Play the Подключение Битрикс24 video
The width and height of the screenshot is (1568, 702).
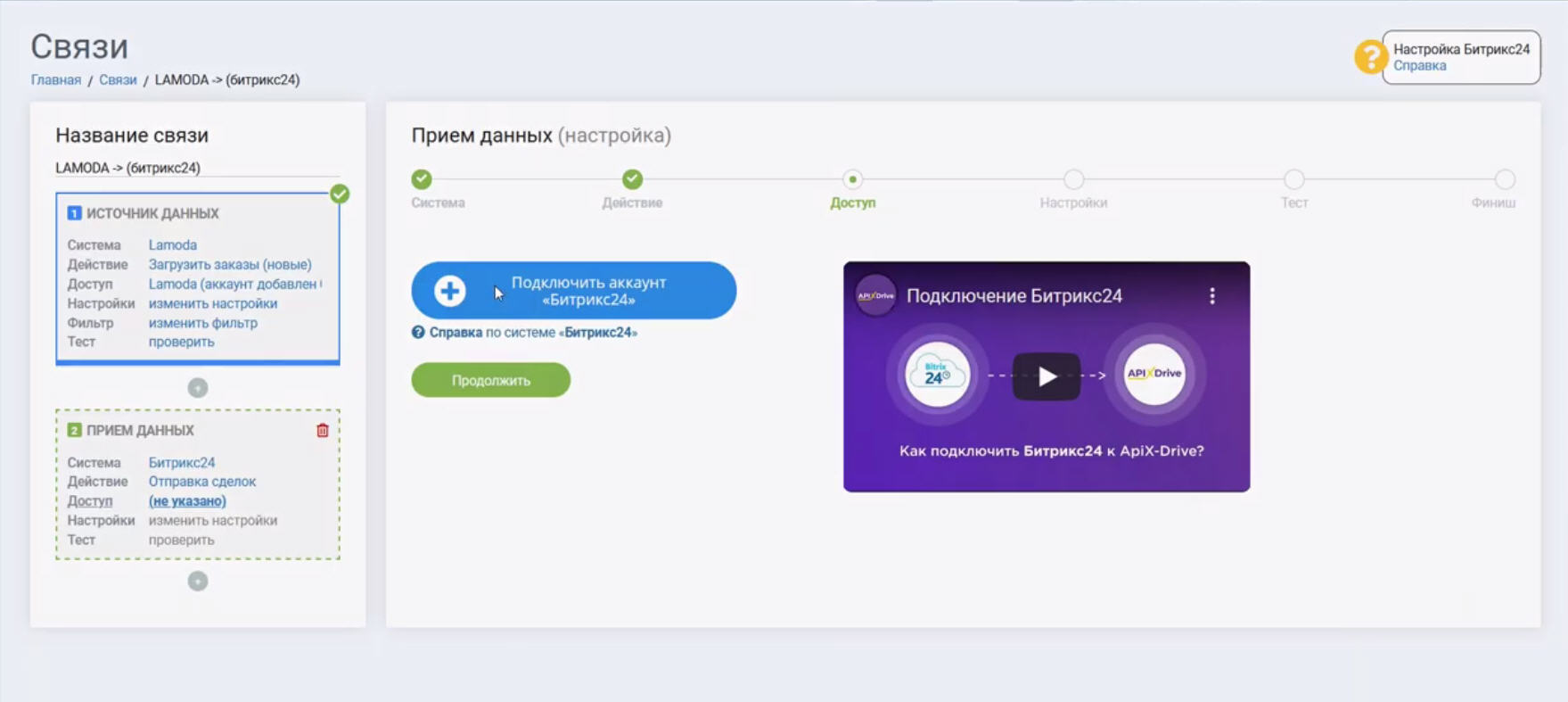point(1047,376)
